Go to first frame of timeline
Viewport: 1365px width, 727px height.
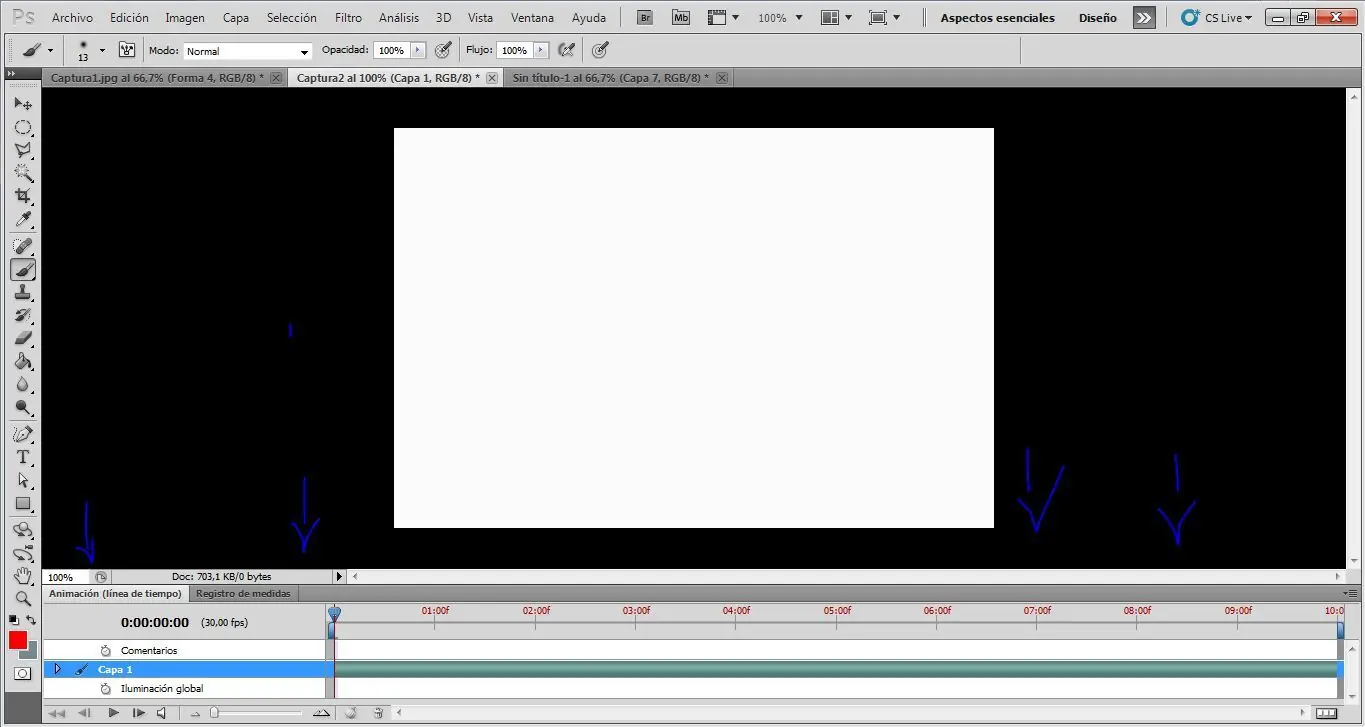(x=57, y=713)
